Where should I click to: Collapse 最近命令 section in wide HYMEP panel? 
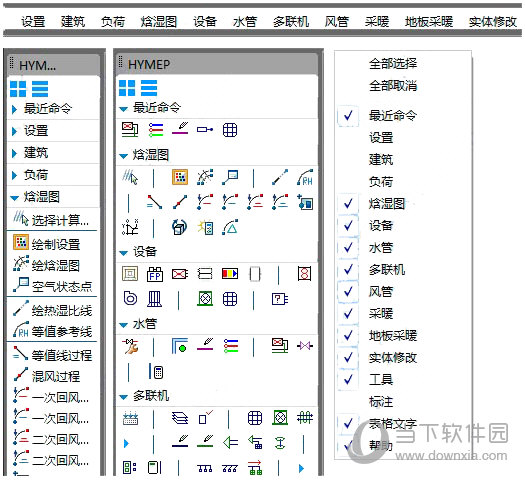(124, 109)
